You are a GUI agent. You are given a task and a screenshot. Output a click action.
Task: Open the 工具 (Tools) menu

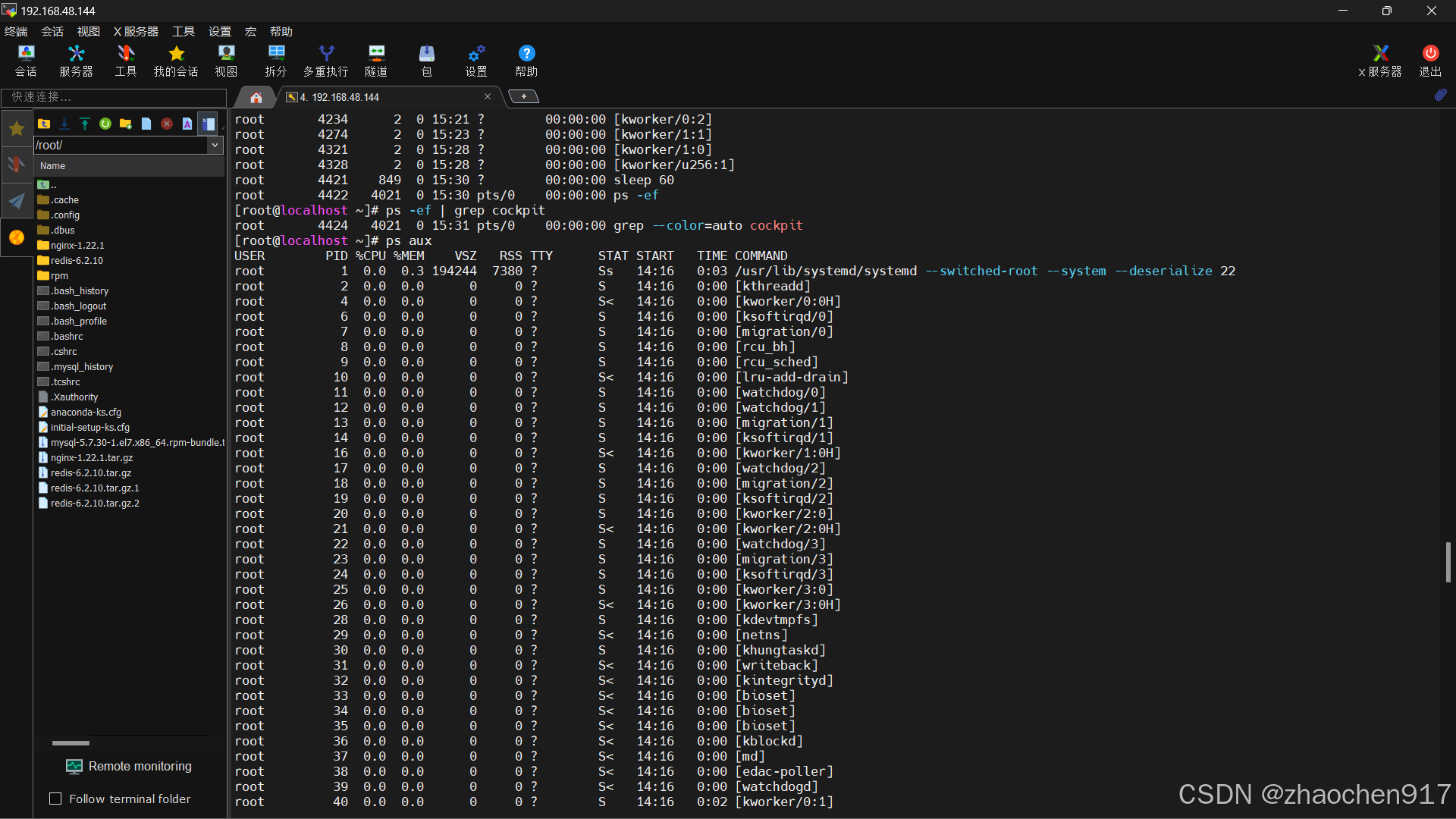pos(182,31)
